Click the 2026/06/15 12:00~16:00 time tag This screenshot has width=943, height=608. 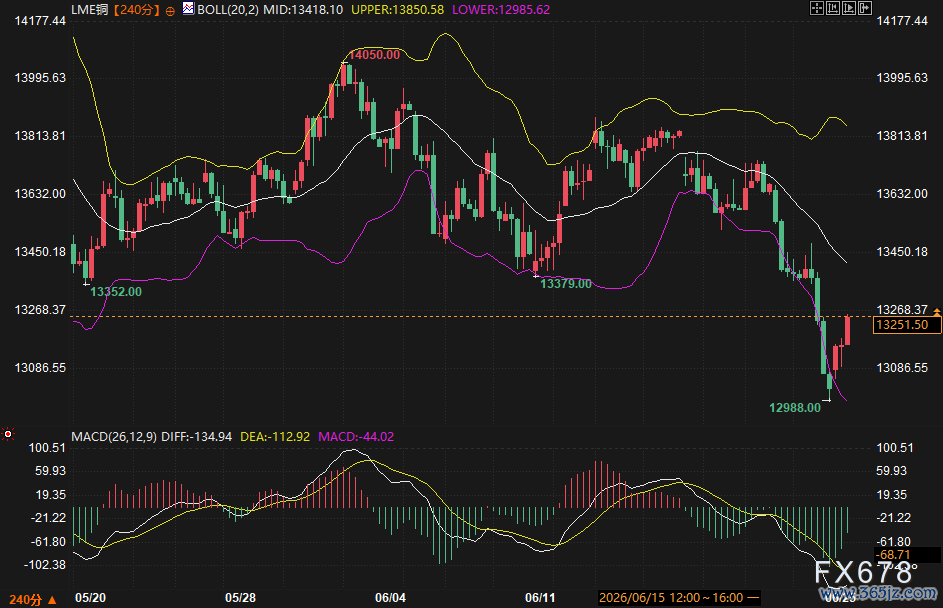point(678,598)
